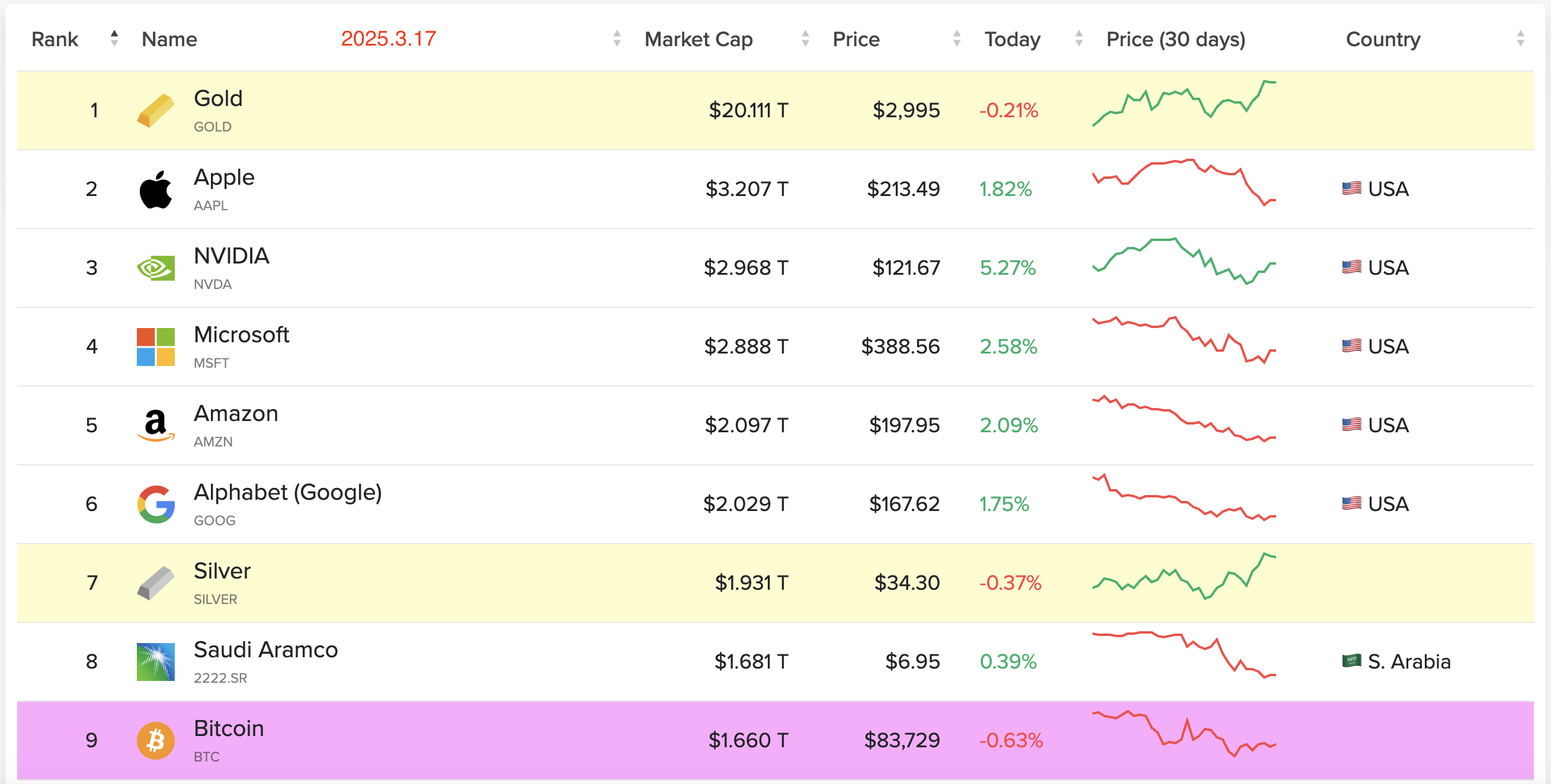Sort table by Rank column arrows
The height and width of the screenshot is (784, 1551).
click(114, 38)
